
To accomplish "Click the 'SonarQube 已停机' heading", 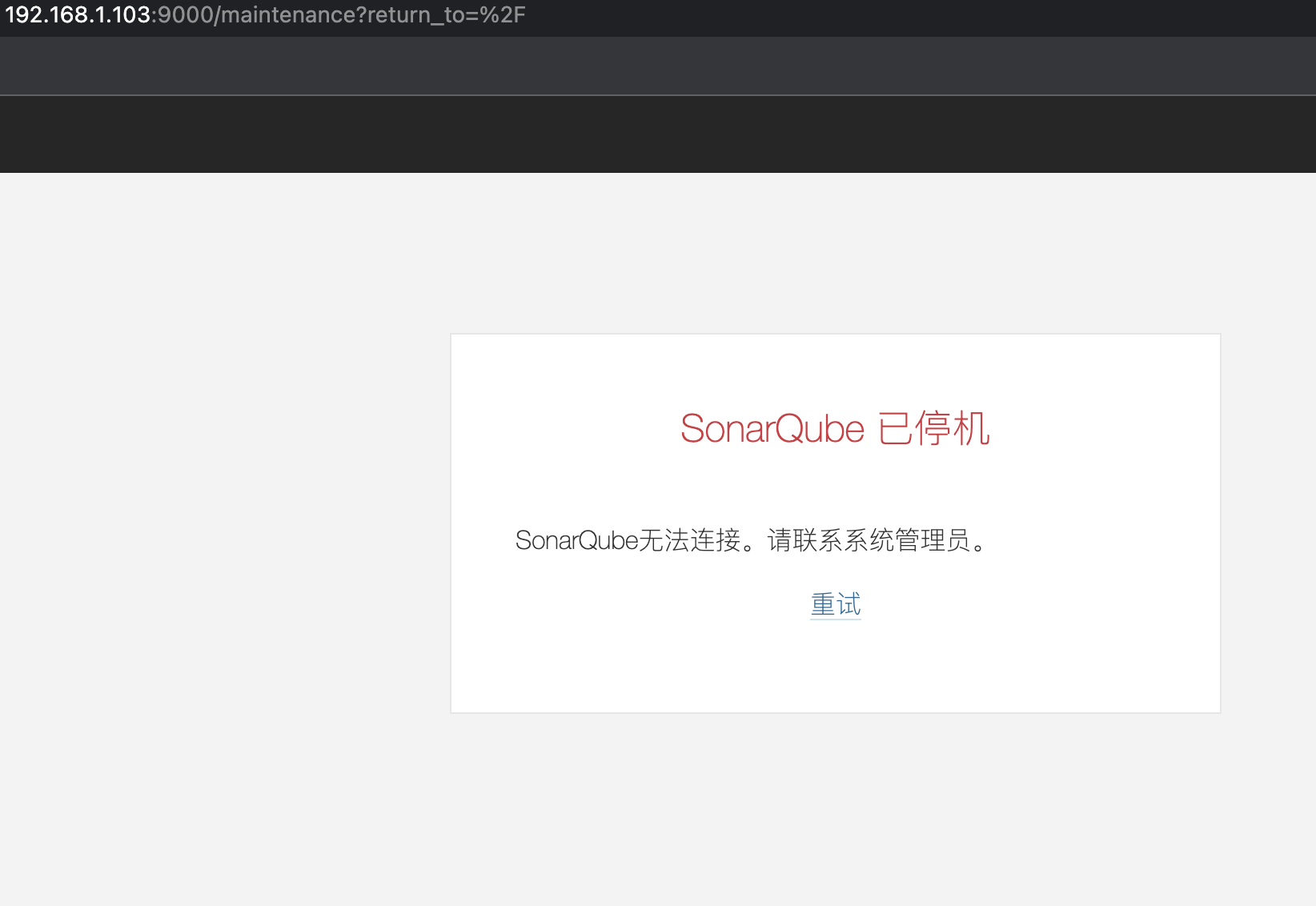I will [835, 428].
